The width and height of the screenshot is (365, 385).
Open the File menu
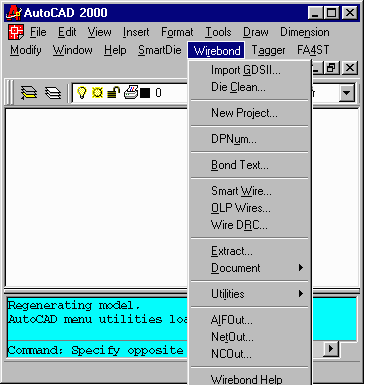coord(38,32)
